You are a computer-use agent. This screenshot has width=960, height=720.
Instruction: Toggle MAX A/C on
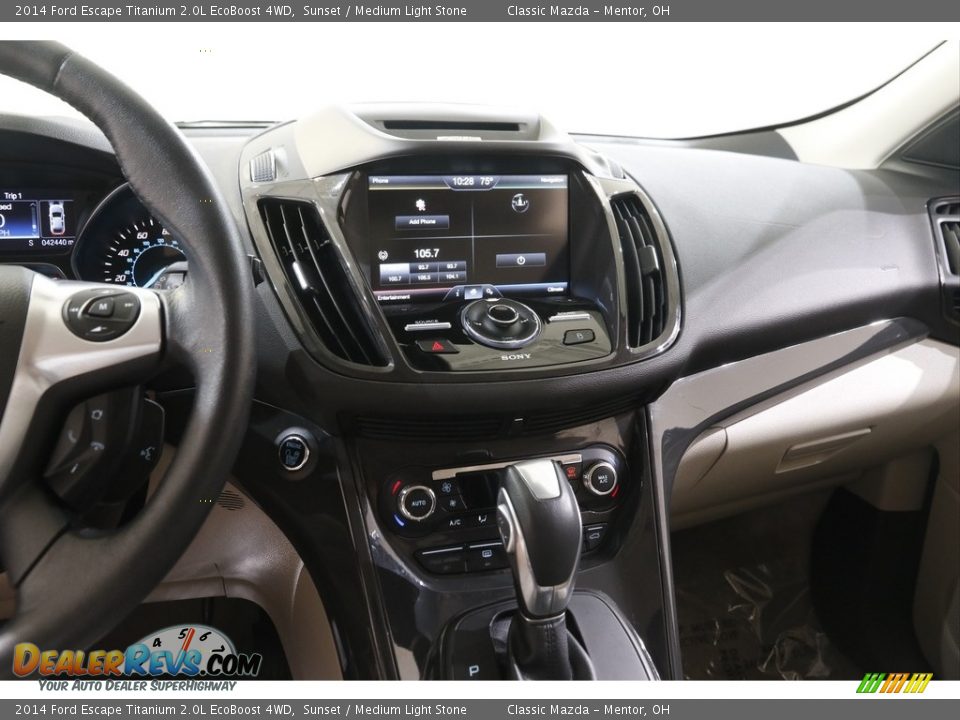(x=602, y=478)
